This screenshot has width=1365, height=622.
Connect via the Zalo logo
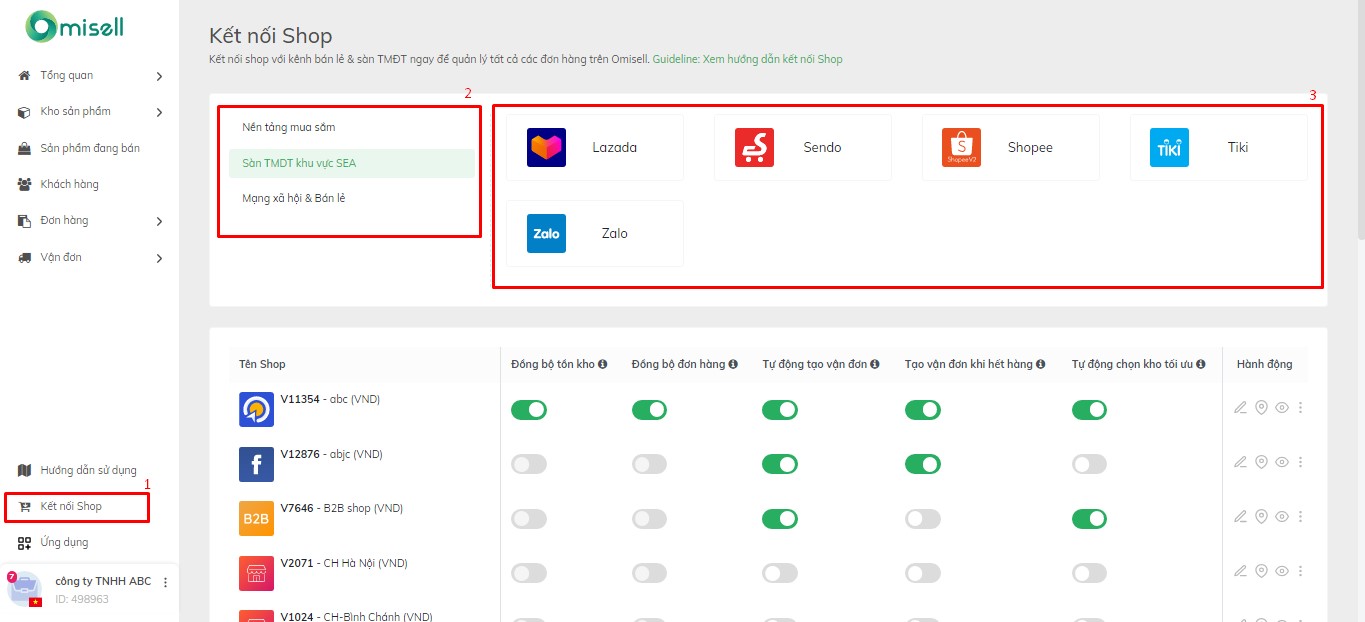click(546, 233)
